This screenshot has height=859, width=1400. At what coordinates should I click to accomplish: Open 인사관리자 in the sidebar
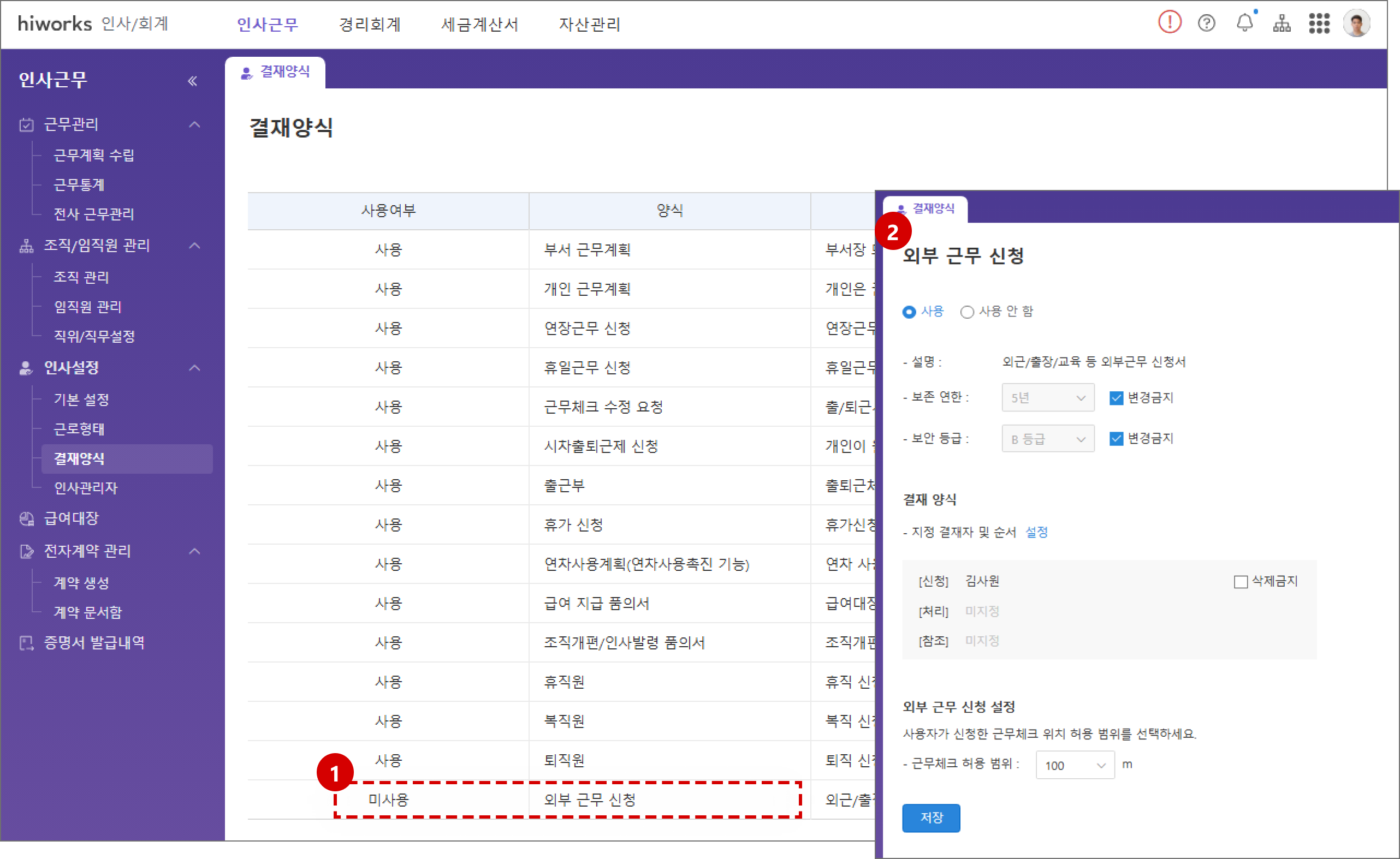click(85, 488)
